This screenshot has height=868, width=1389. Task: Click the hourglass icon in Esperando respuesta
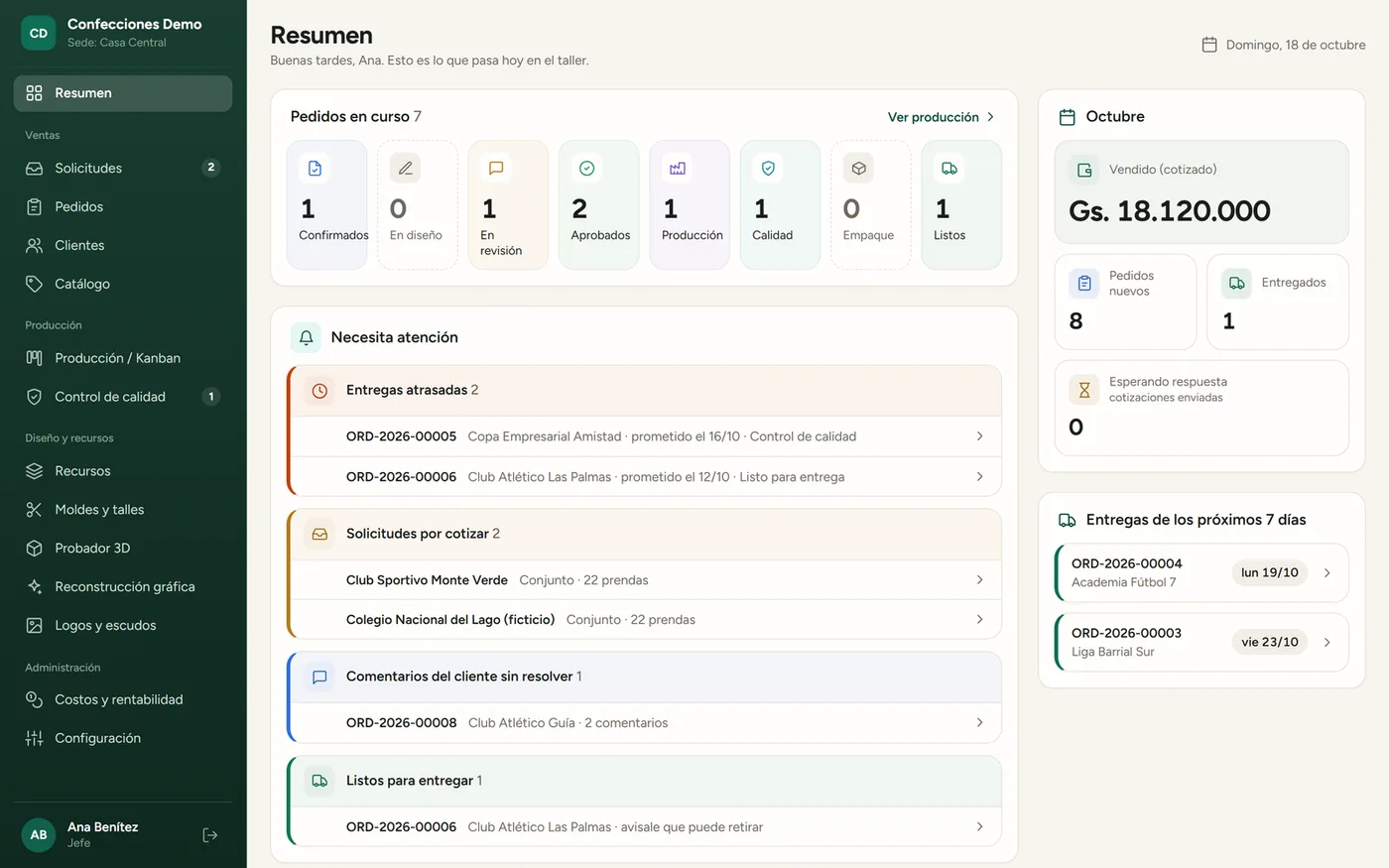coord(1084,390)
